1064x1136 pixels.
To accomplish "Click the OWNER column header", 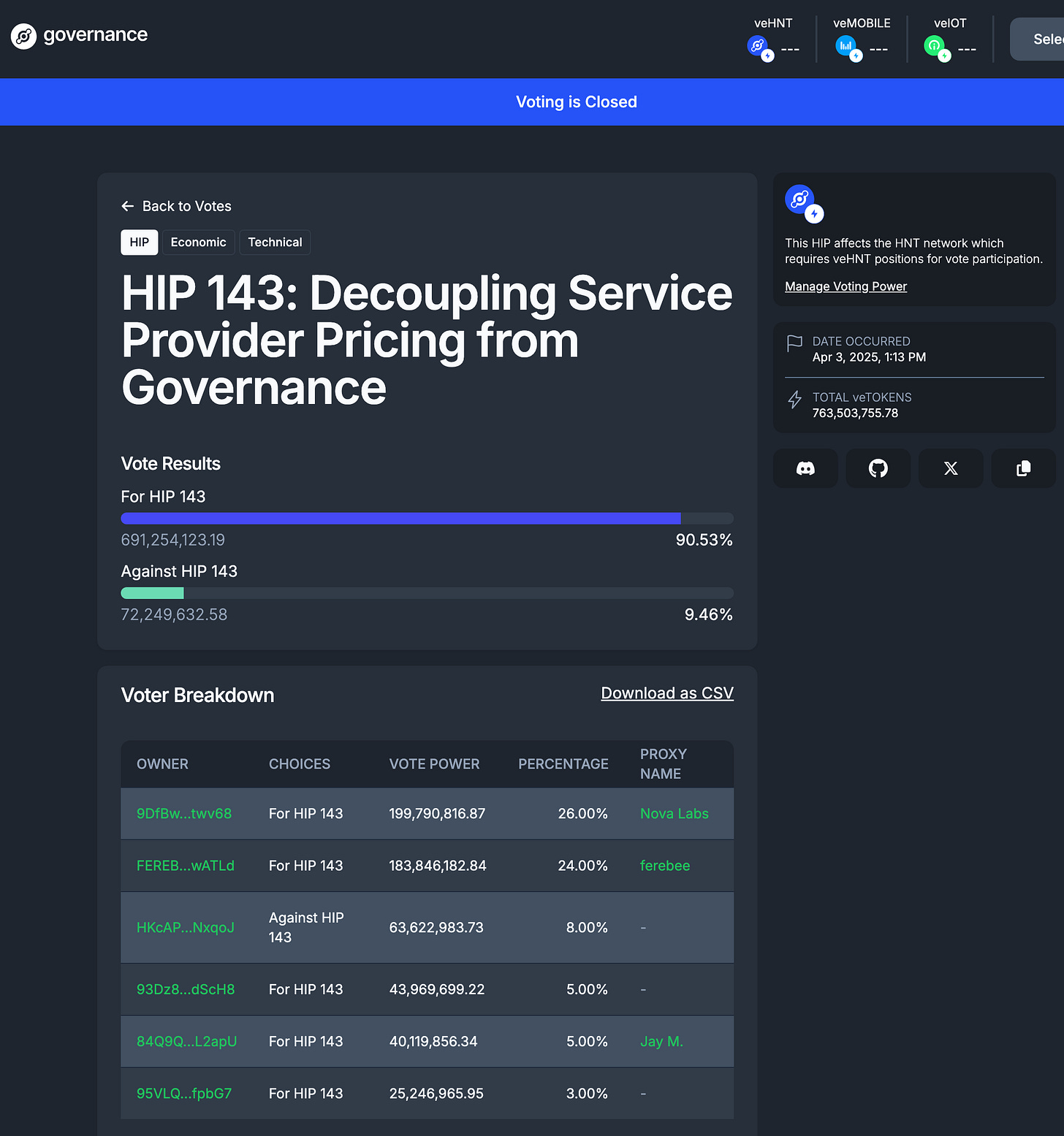I will point(162,764).
